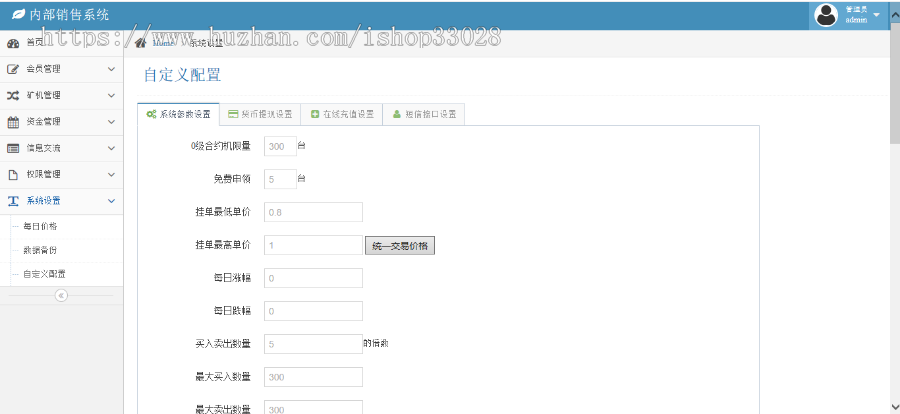Click the 挂单最高单价 input field
The height and width of the screenshot is (414, 900).
click(x=313, y=245)
